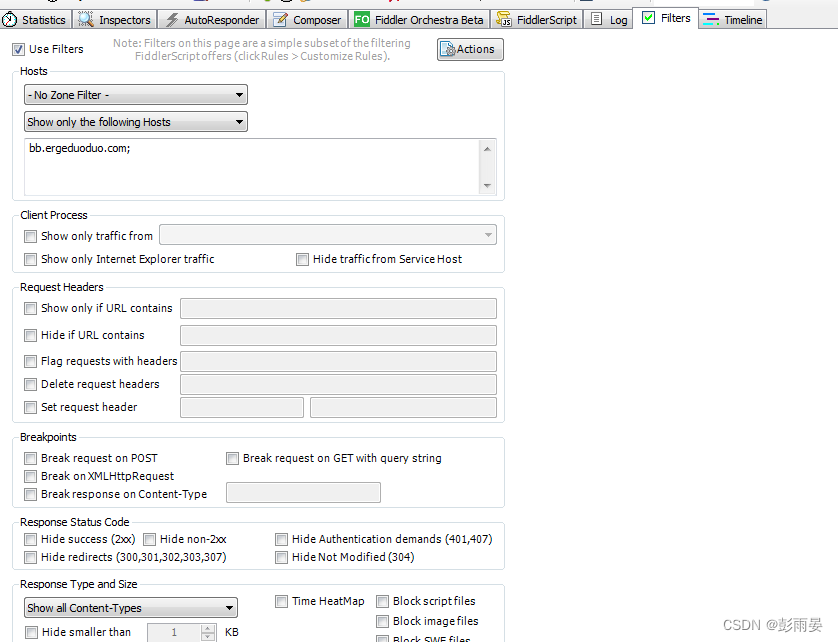Open the AutoResponder tab

pos(213,20)
